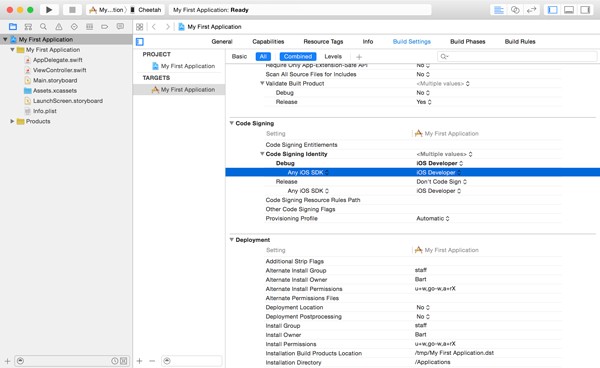The height and width of the screenshot is (368, 600).
Task: Click My First Application in the jump bar
Action: coord(214,27)
